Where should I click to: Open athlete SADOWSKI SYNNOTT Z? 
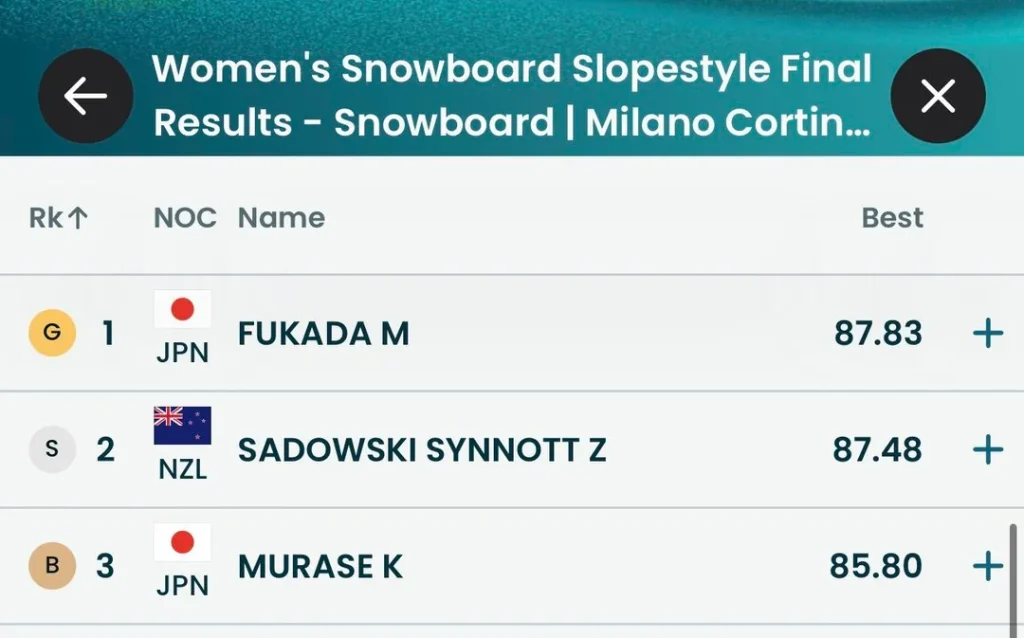[421, 450]
